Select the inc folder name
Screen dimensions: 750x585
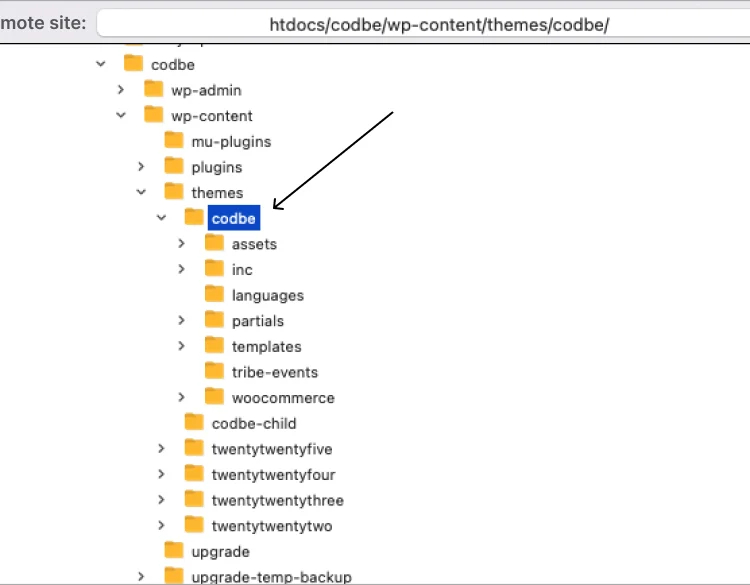pyautogui.click(x=242, y=270)
